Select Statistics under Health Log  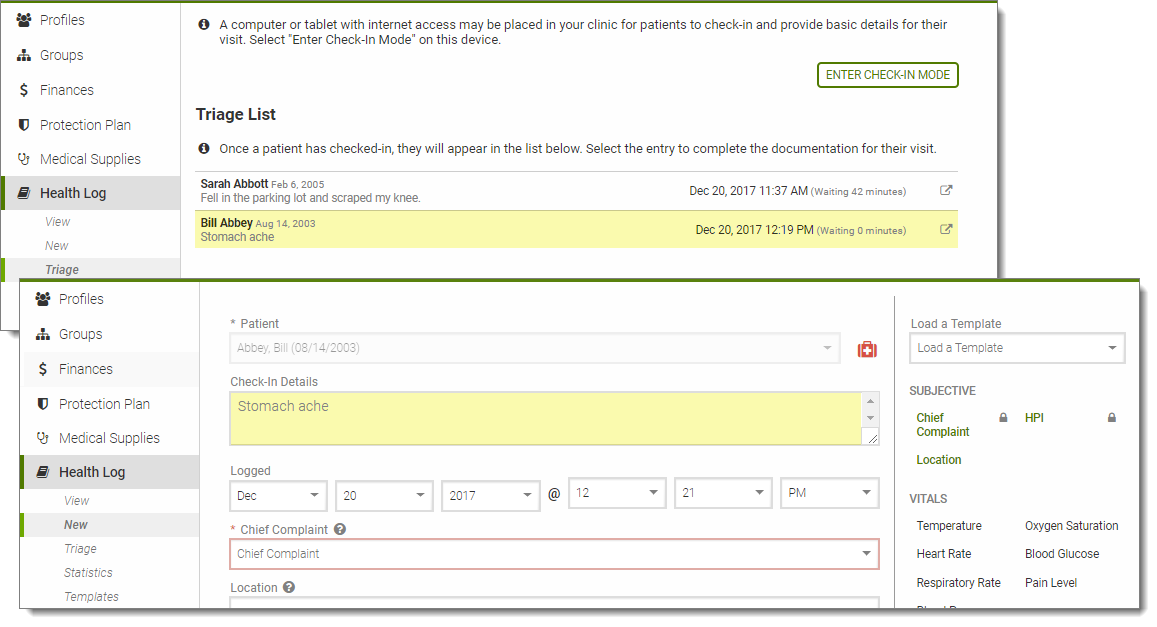pos(88,573)
